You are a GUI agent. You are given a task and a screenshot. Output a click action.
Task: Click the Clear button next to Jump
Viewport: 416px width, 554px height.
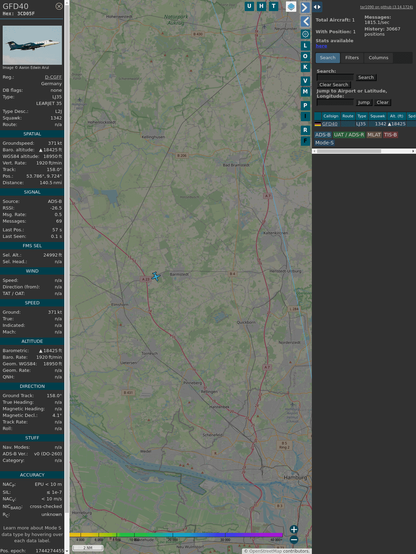(x=382, y=102)
